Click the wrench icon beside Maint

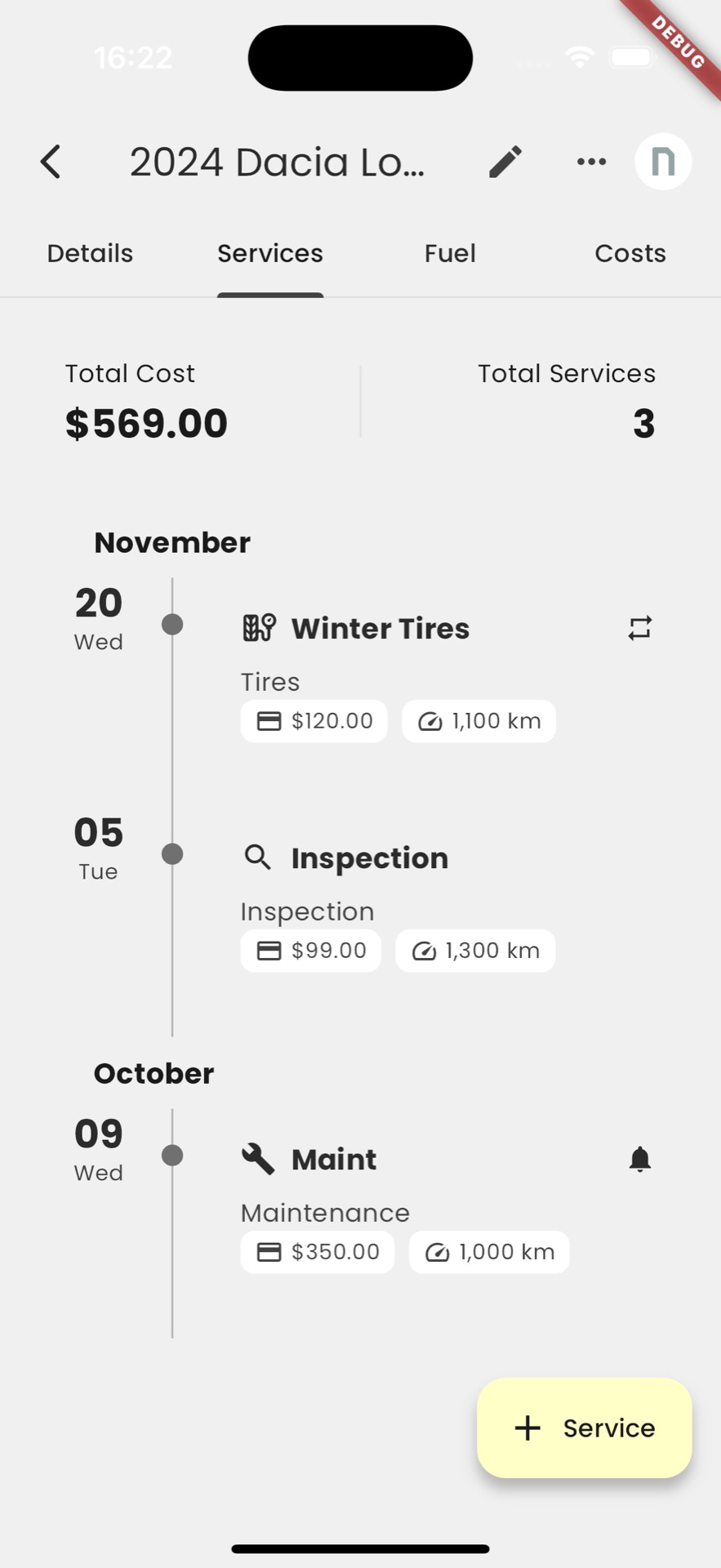tap(258, 1159)
